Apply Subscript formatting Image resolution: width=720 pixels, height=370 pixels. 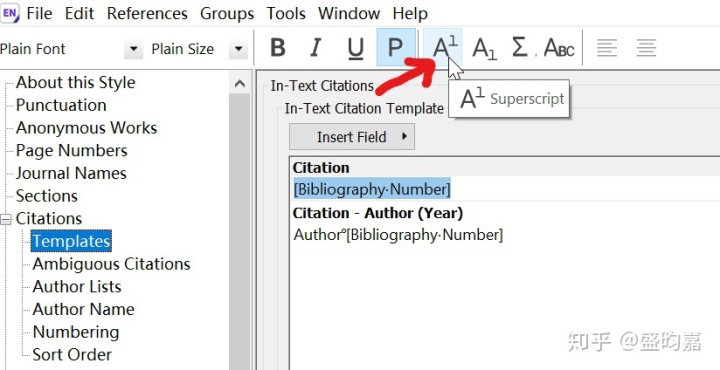[484, 48]
